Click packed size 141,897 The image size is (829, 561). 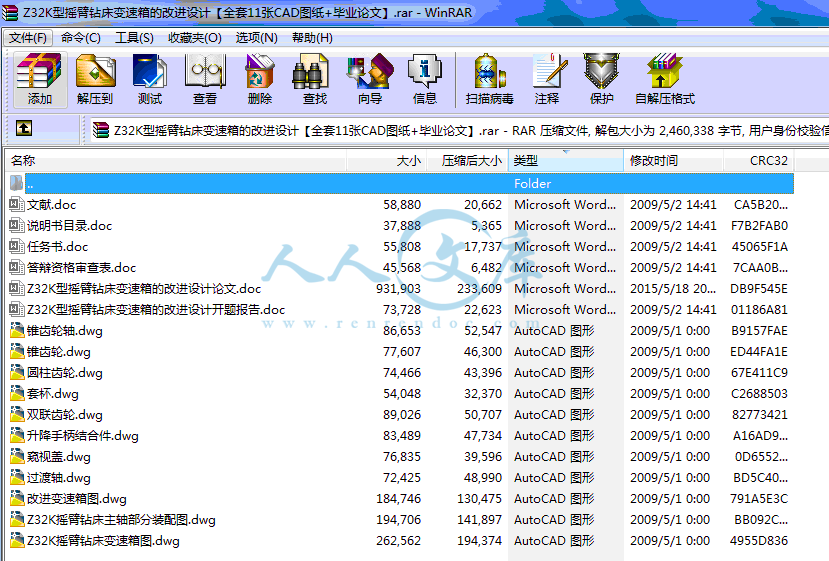[480, 520]
